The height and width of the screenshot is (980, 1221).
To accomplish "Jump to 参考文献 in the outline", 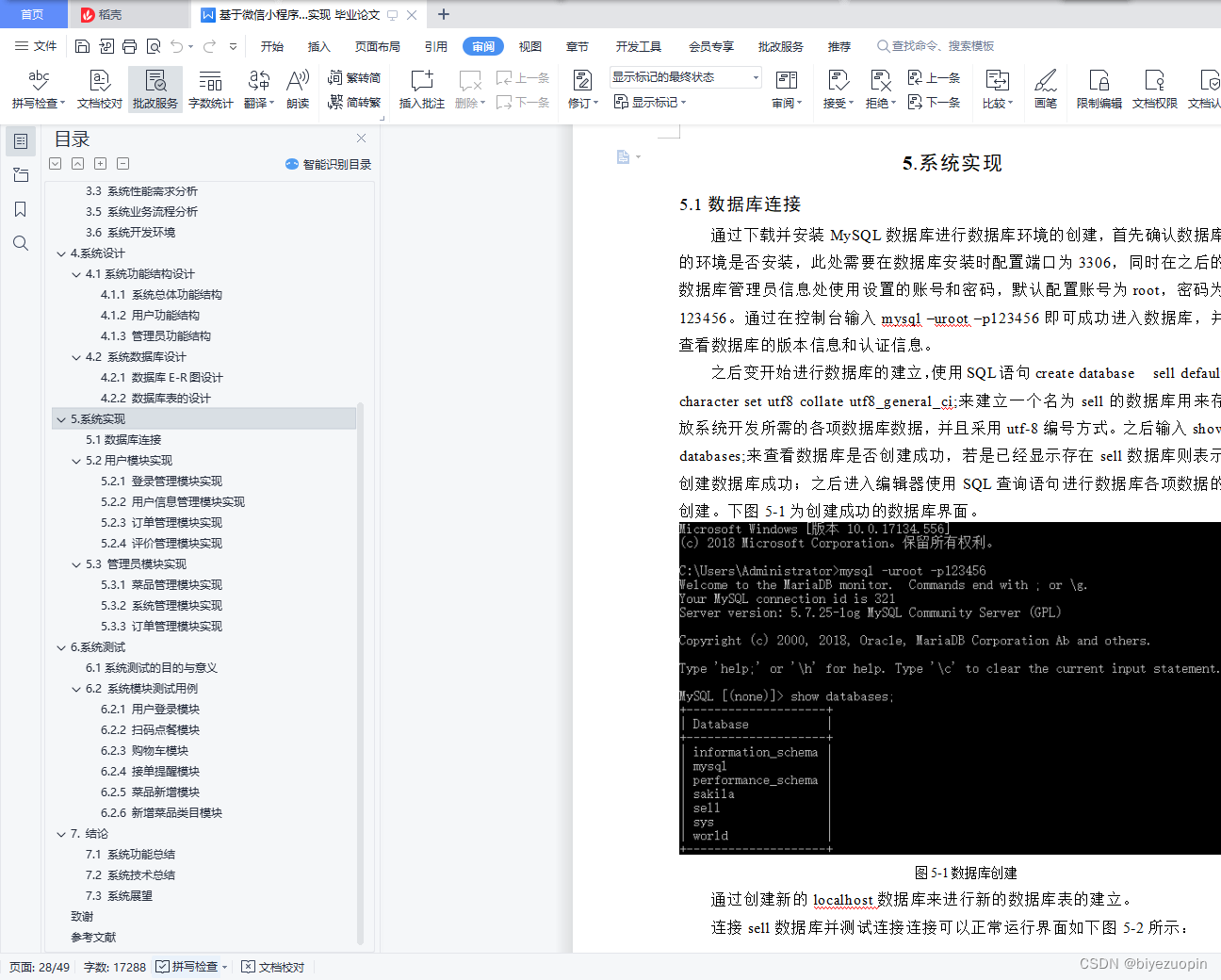I will [93, 938].
